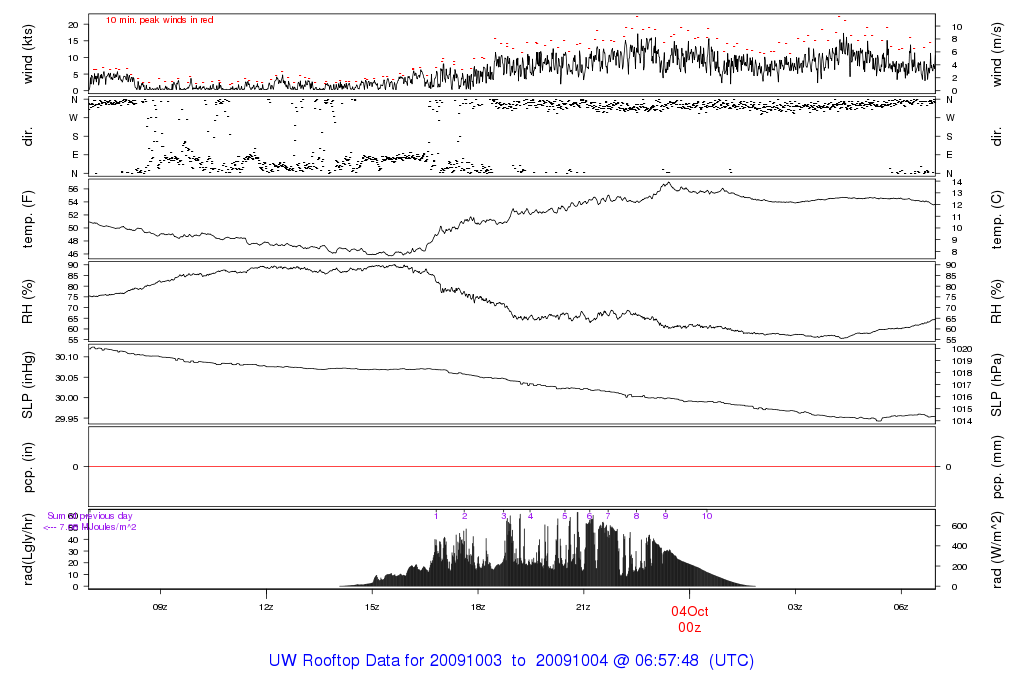
Task: Click the purple hour marker '7' in radiation panel
Action: [x=608, y=516]
